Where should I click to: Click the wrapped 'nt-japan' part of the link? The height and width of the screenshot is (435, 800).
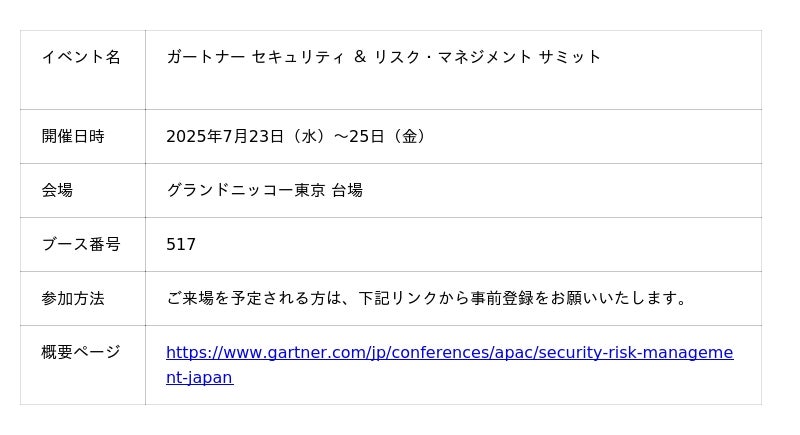click(199, 377)
